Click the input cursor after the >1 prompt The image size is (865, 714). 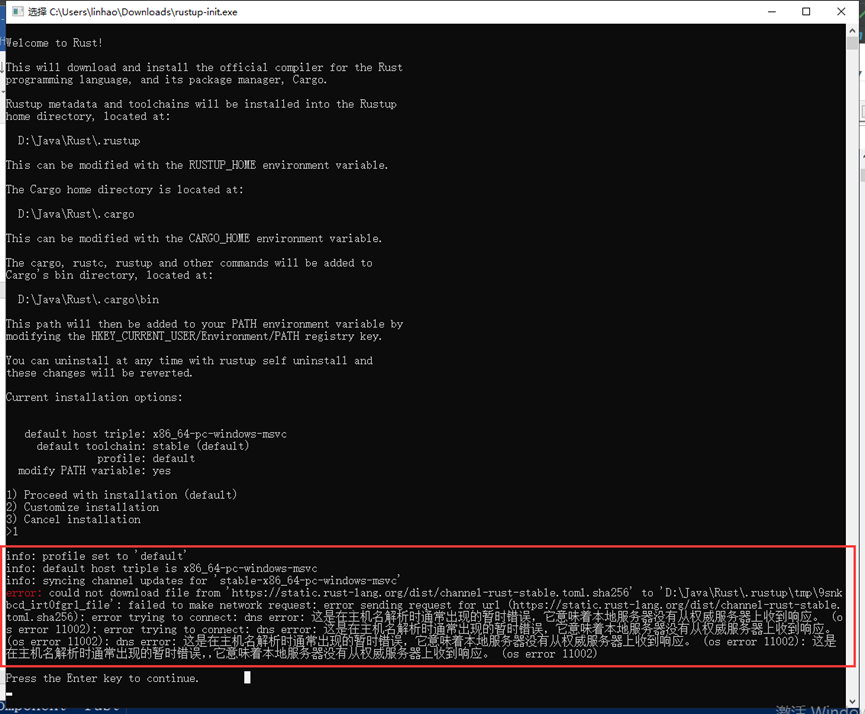[22, 531]
